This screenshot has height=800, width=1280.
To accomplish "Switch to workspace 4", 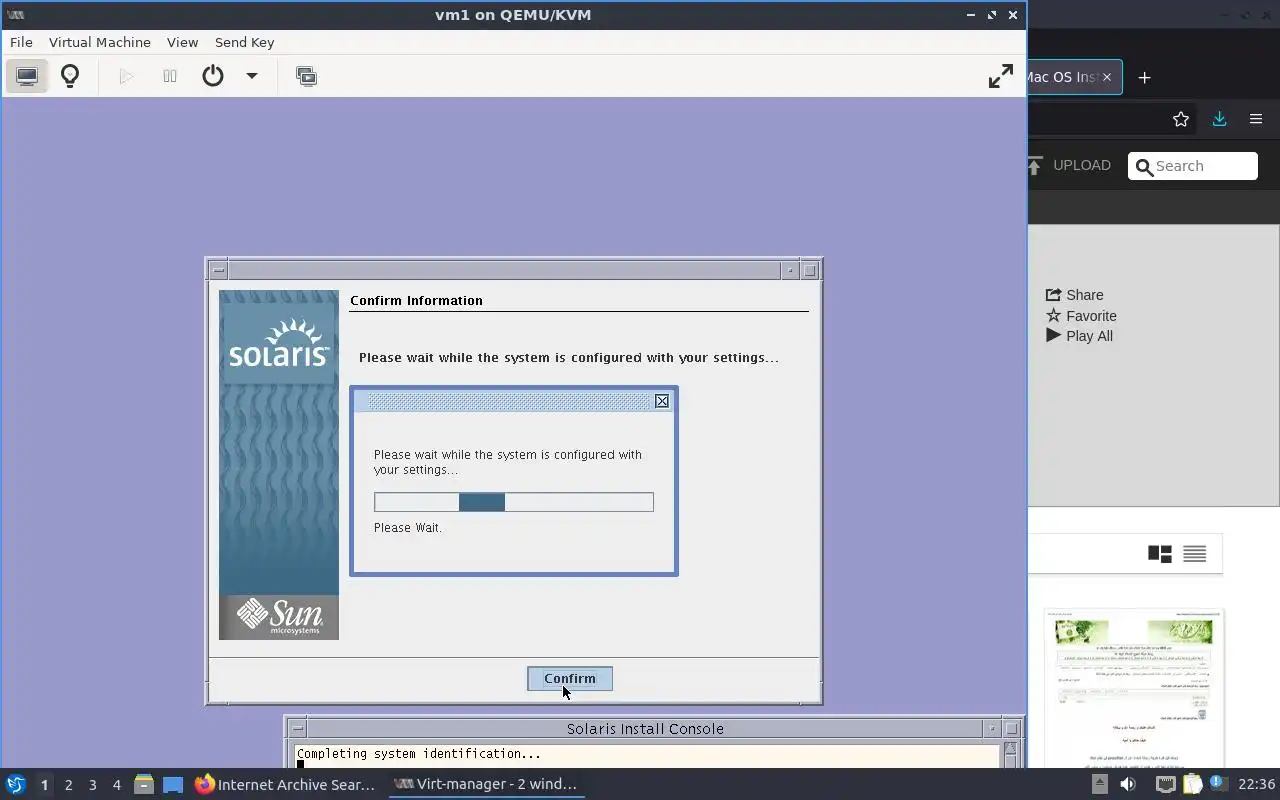I will pos(116,785).
